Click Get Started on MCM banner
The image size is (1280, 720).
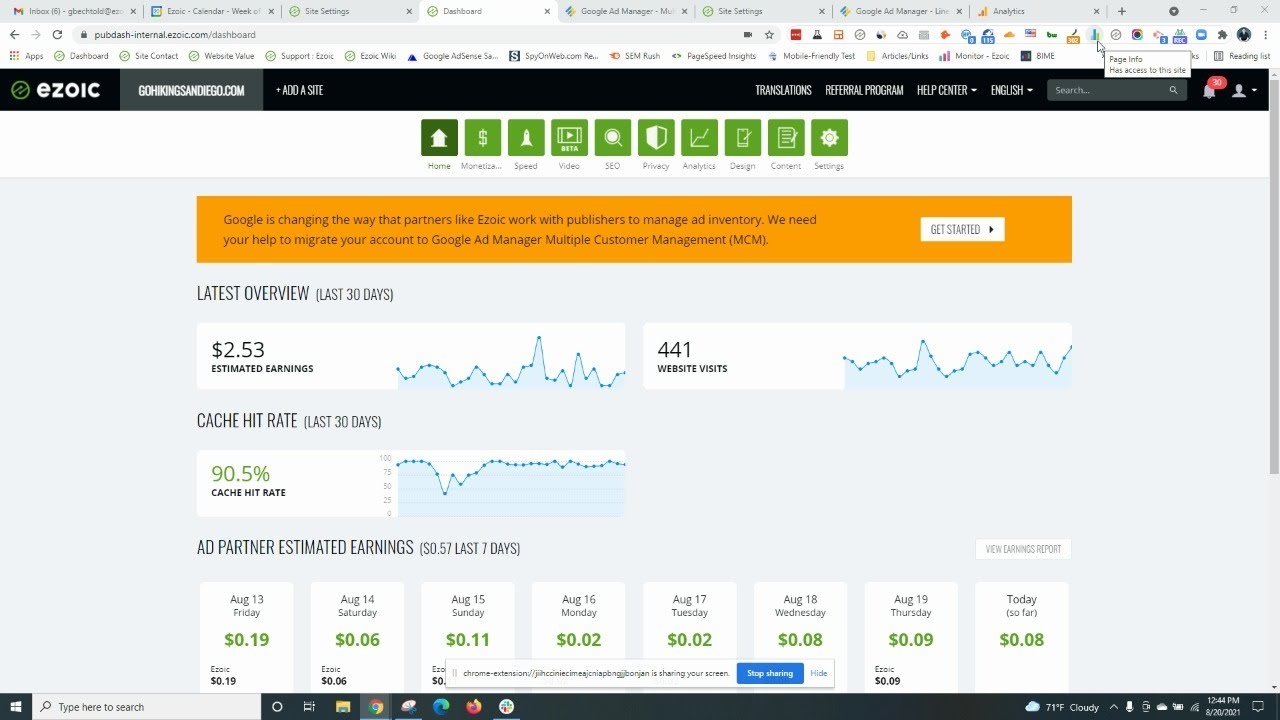pos(962,229)
